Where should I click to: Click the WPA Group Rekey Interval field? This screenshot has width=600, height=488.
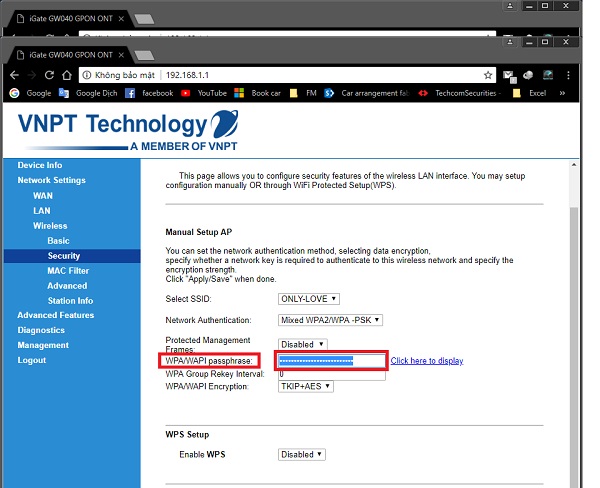pos(332,375)
